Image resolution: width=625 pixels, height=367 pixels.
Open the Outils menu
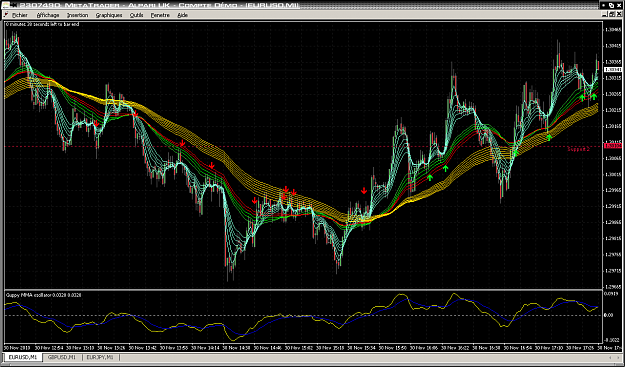pyautogui.click(x=137, y=15)
